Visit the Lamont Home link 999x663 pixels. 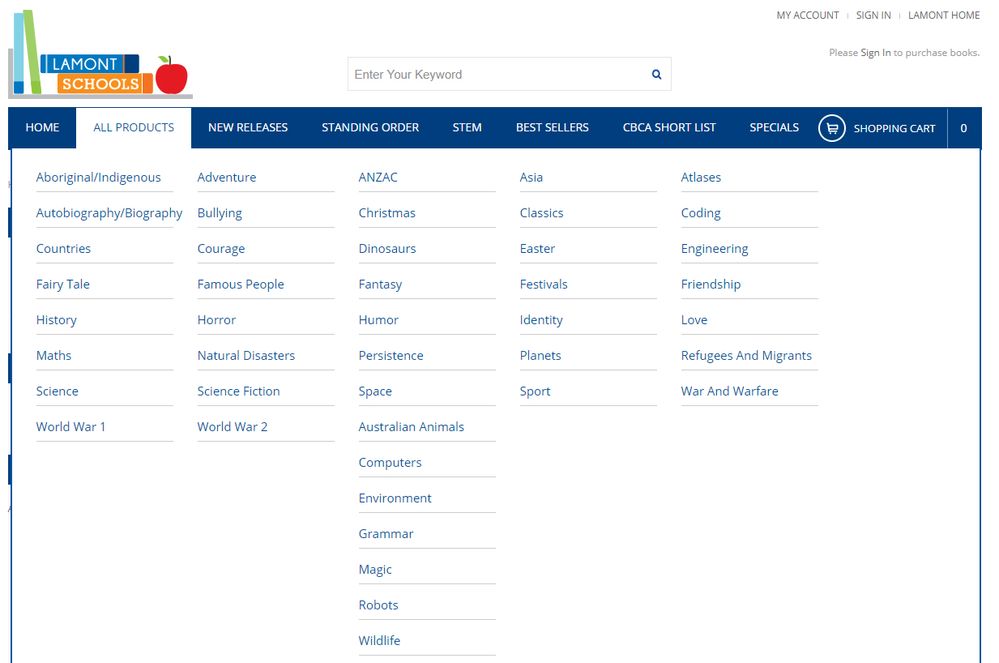click(943, 15)
